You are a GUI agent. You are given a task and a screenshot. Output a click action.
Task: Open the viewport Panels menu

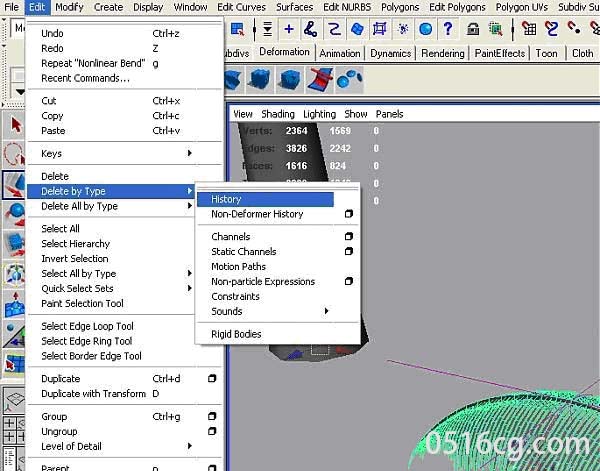389,114
